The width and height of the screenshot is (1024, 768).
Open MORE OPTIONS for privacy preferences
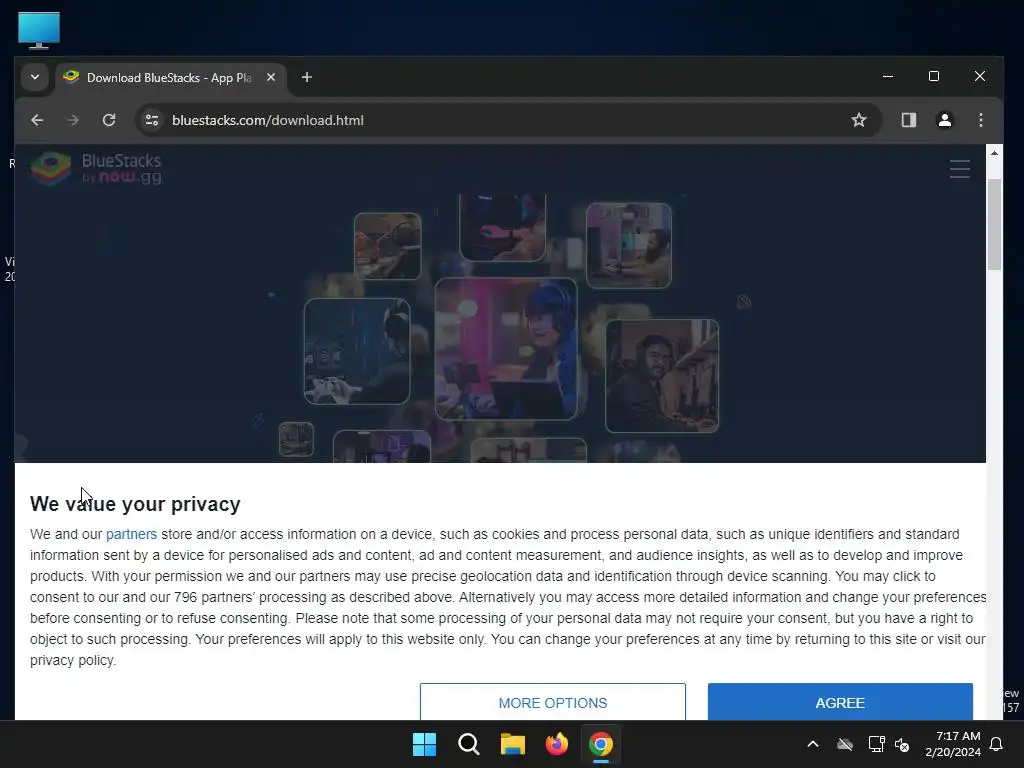click(x=552, y=702)
